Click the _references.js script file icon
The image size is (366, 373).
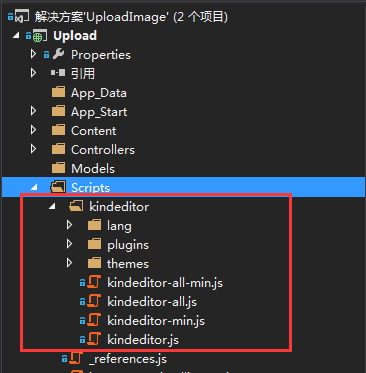tap(76, 359)
